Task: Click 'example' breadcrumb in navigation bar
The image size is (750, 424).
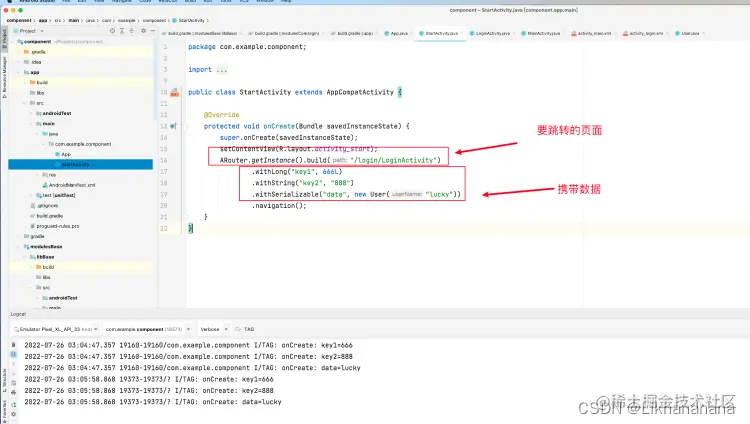Action: click(x=126, y=21)
